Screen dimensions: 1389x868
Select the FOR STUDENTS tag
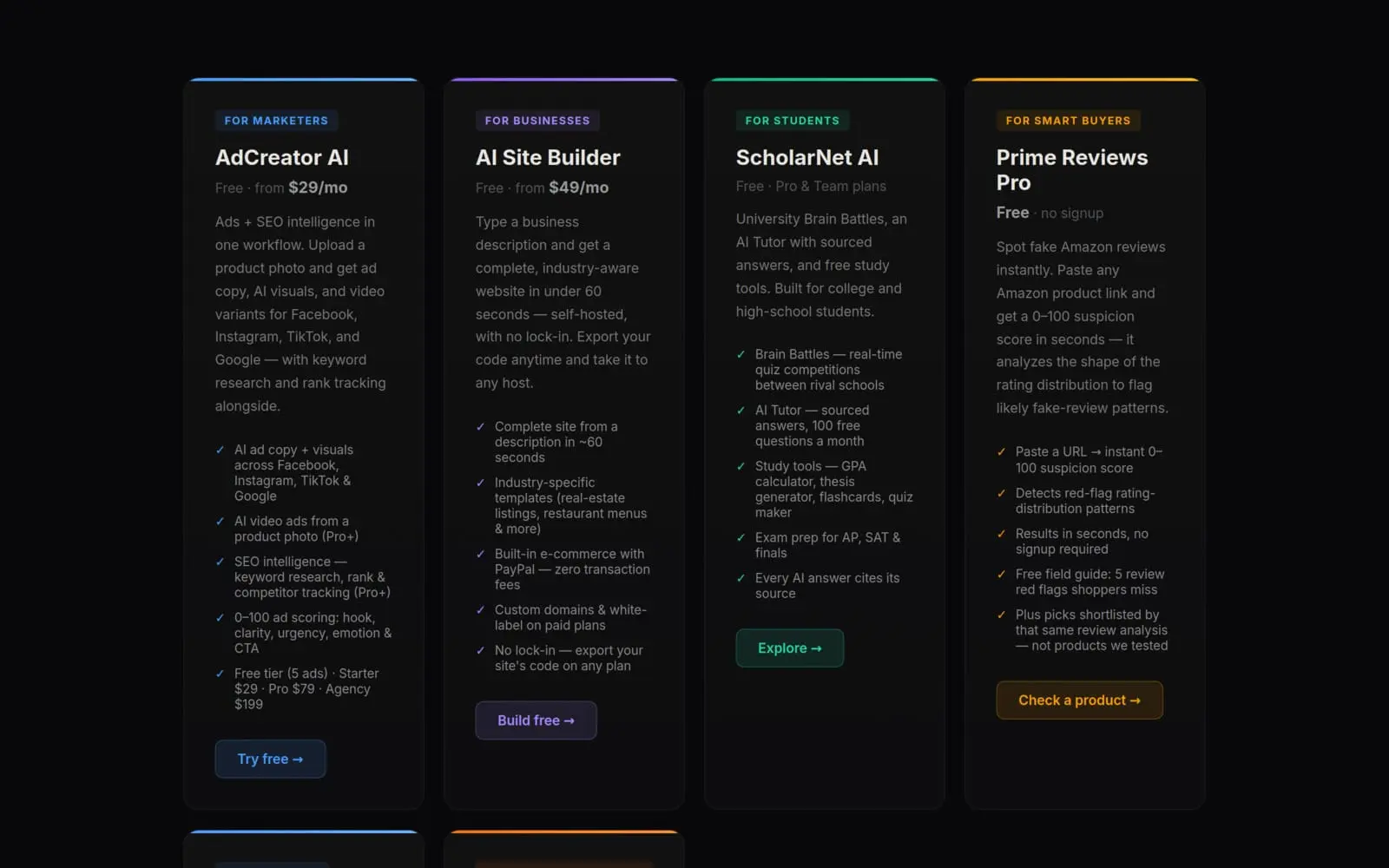point(793,121)
